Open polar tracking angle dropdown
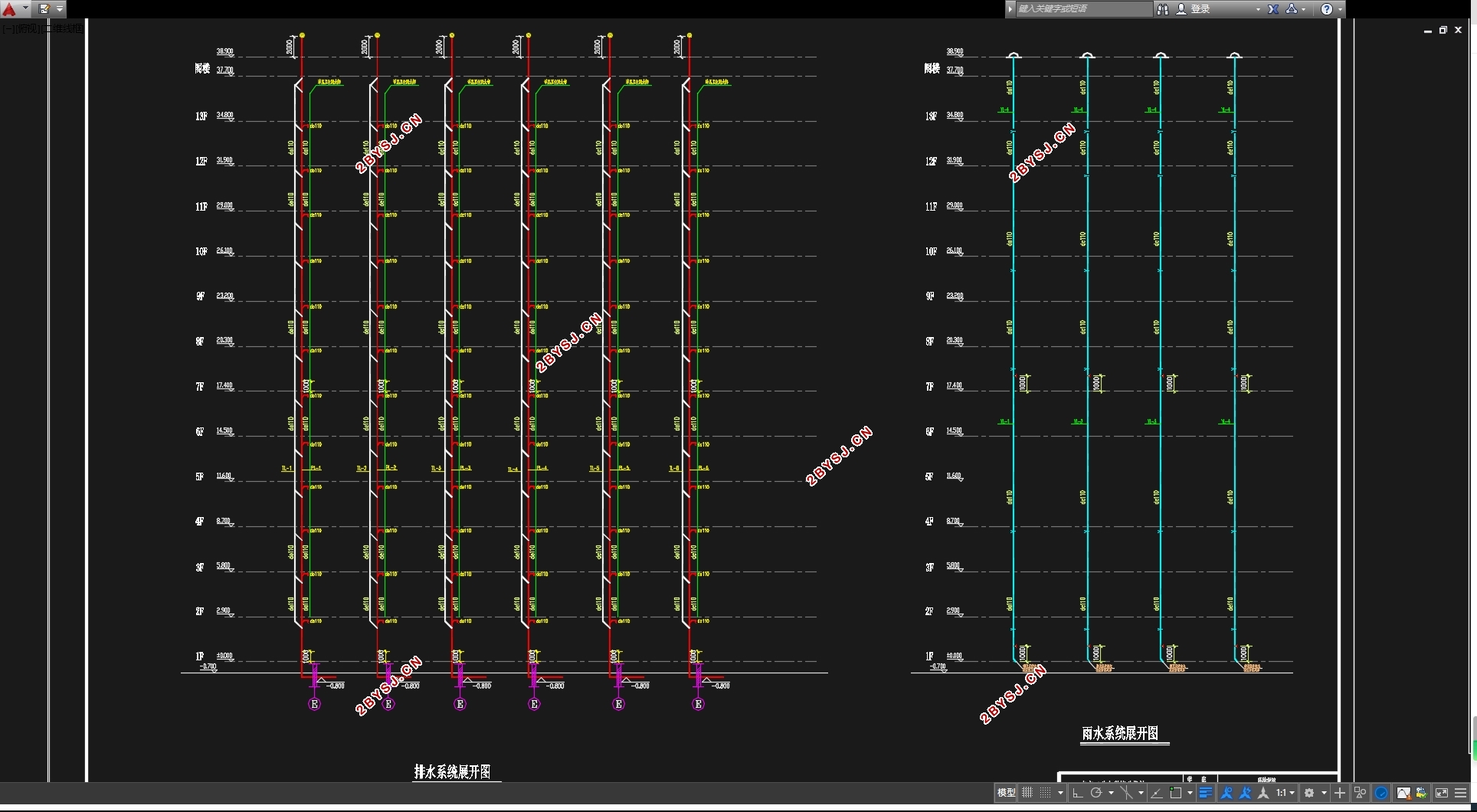 pyautogui.click(x=1111, y=793)
